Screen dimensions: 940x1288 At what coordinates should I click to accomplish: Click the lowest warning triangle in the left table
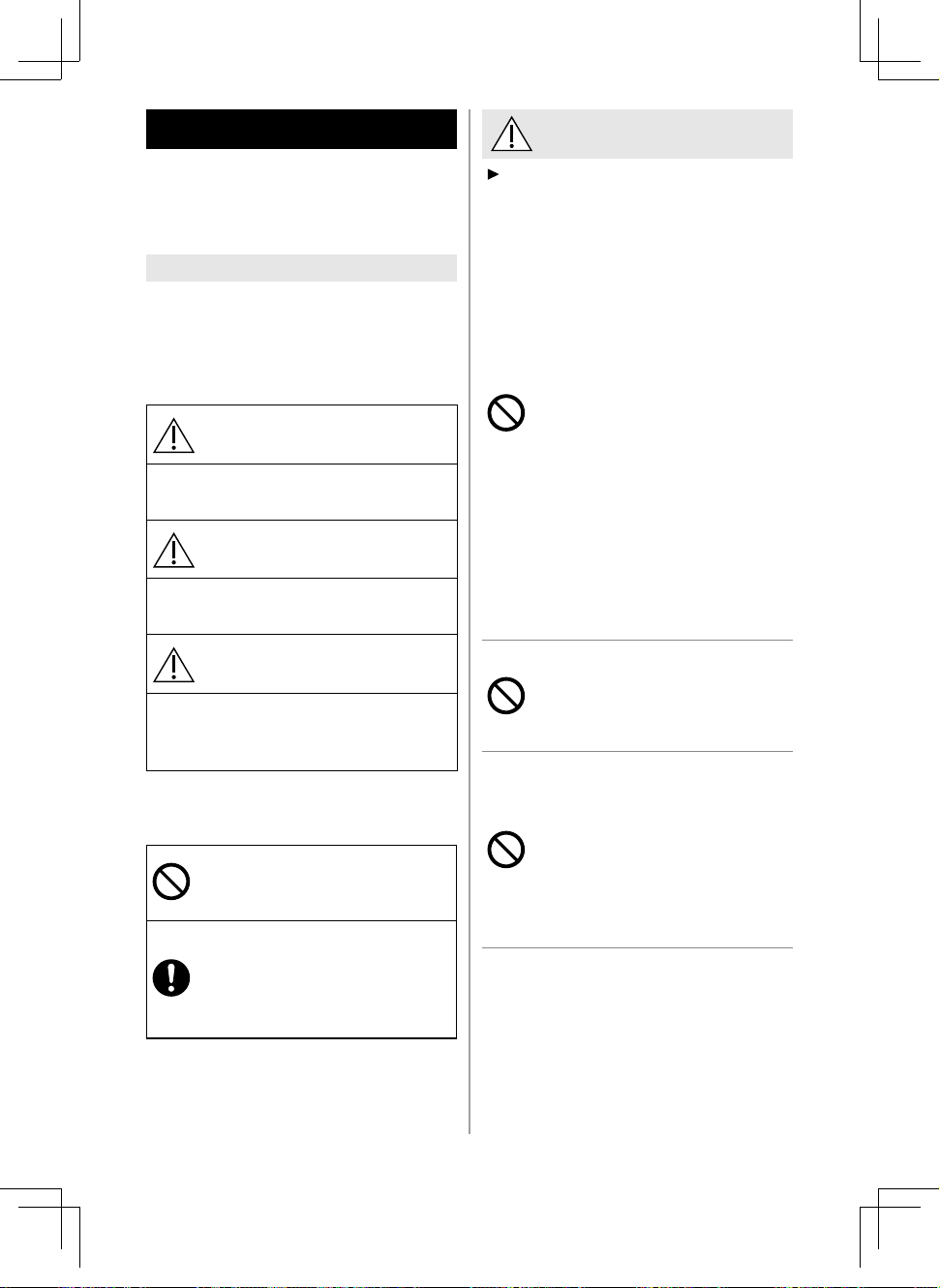[x=173, y=664]
